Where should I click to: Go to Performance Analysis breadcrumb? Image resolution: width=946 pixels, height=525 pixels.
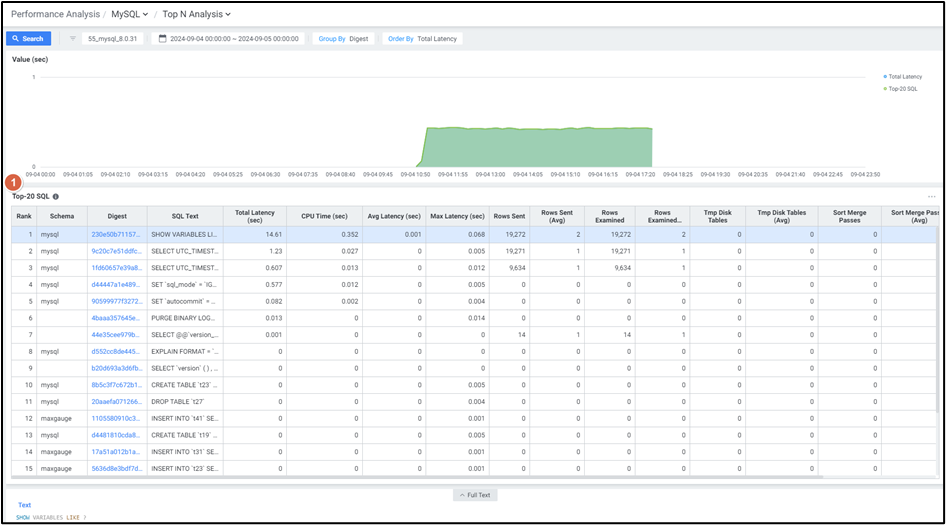coord(55,14)
